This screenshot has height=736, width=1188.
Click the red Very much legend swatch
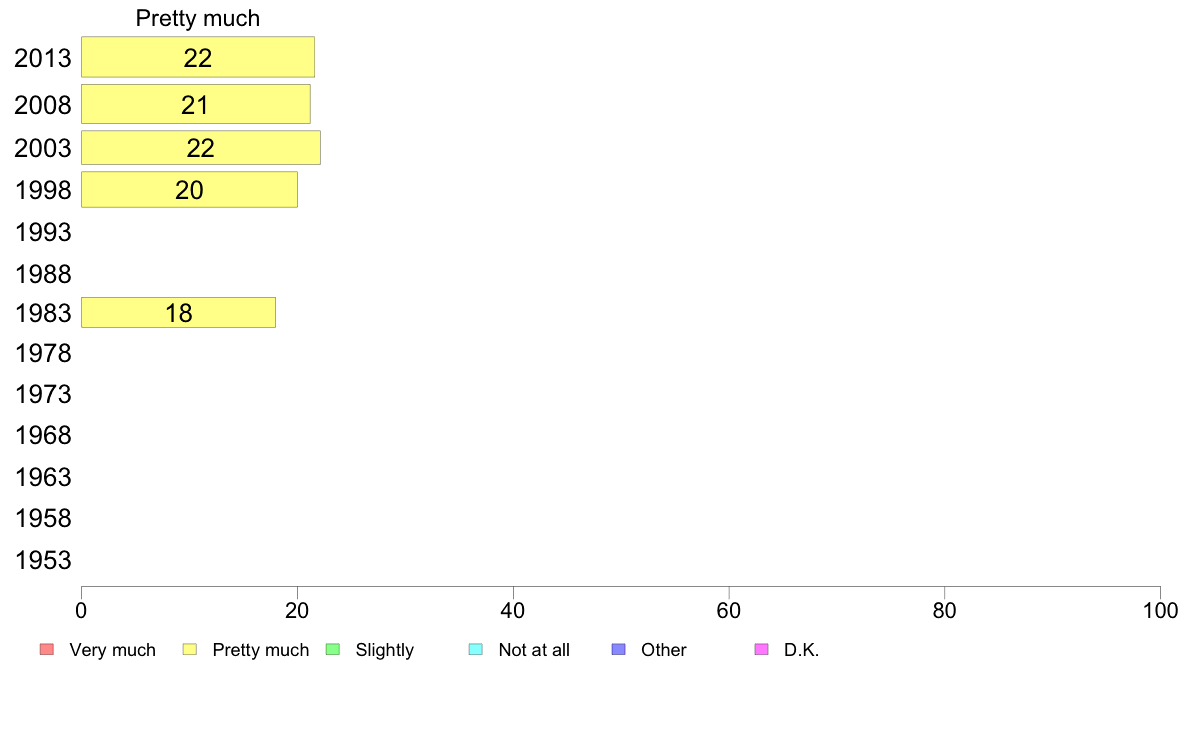click(47, 650)
